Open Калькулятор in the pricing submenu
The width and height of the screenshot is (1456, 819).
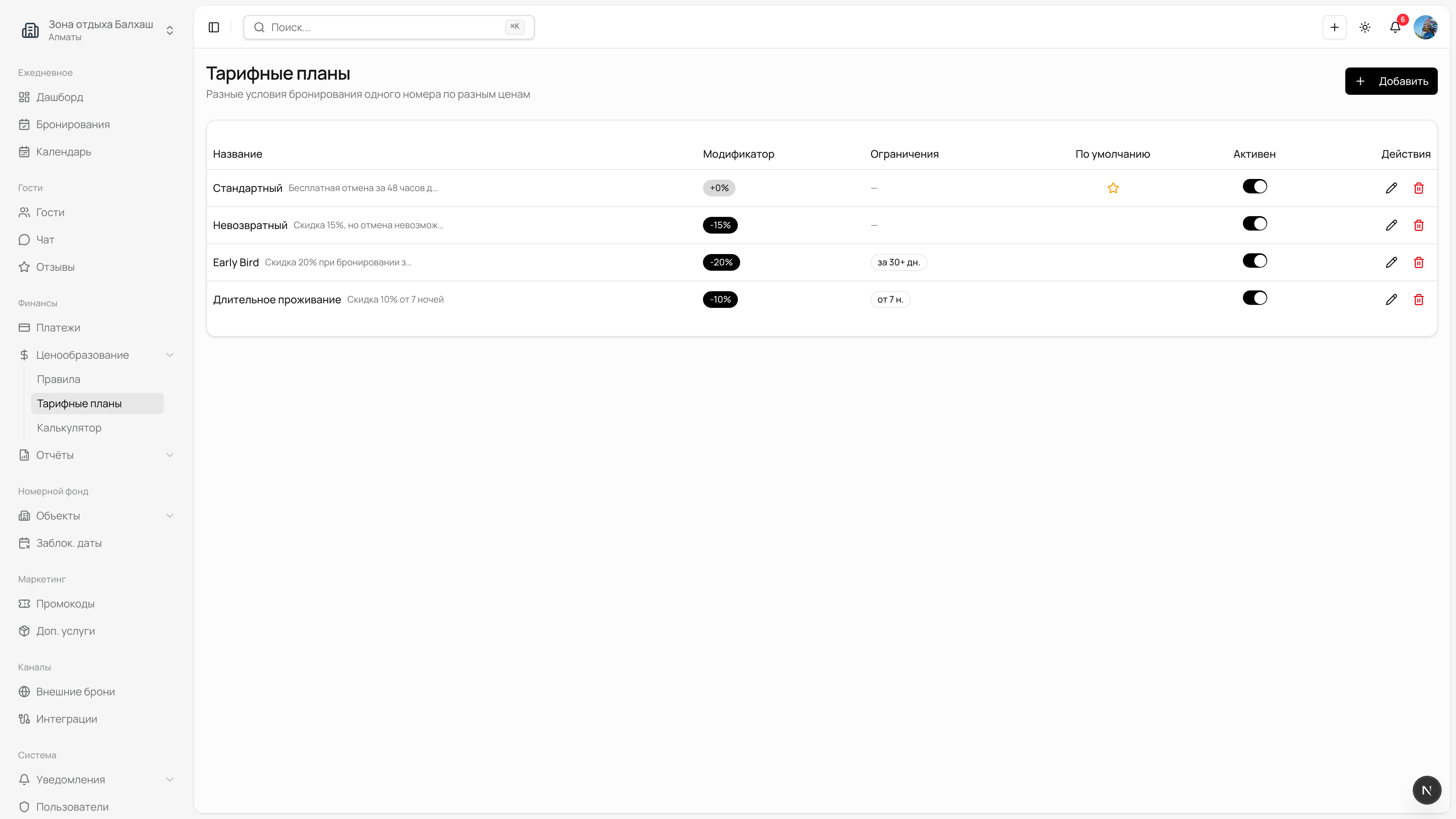pyautogui.click(x=69, y=428)
